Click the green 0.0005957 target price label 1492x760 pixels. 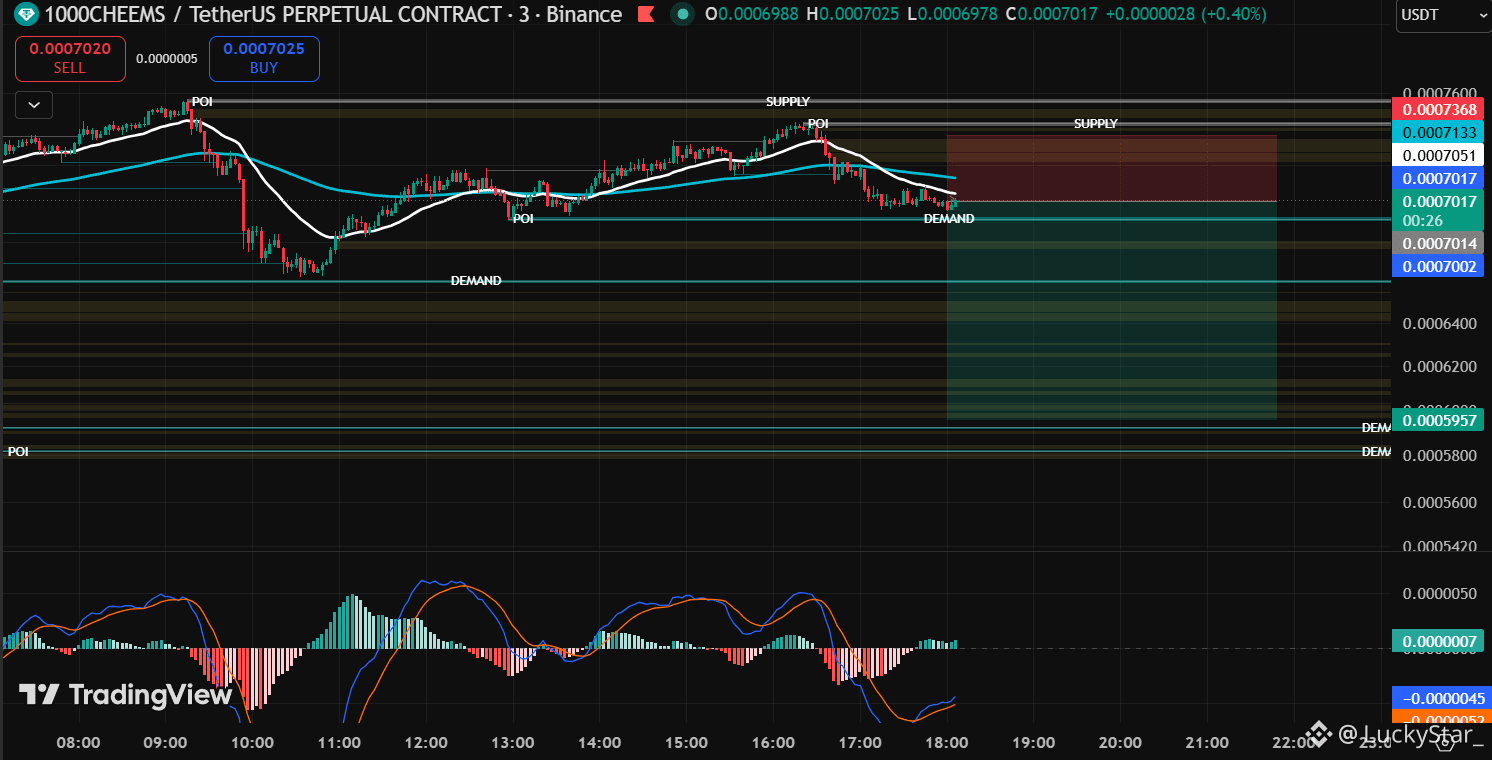click(x=1439, y=420)
